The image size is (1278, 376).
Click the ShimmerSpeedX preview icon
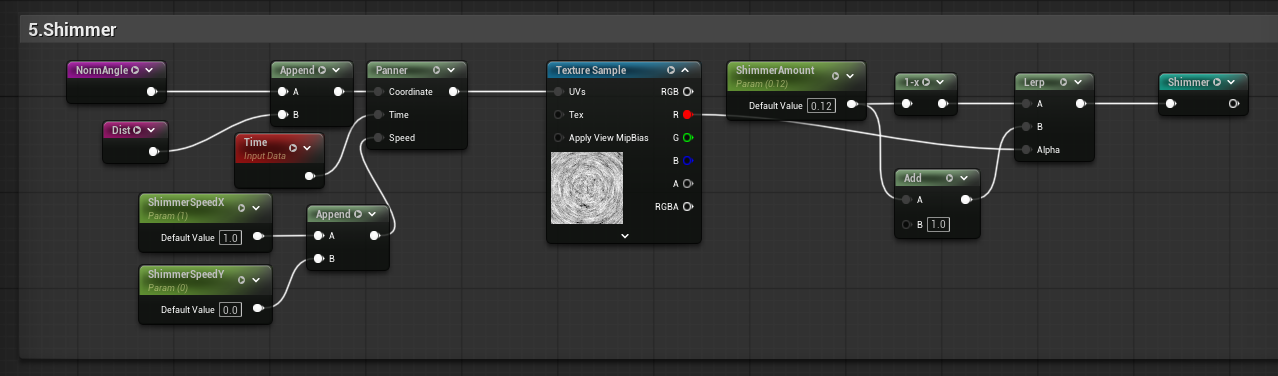[241, 208]
